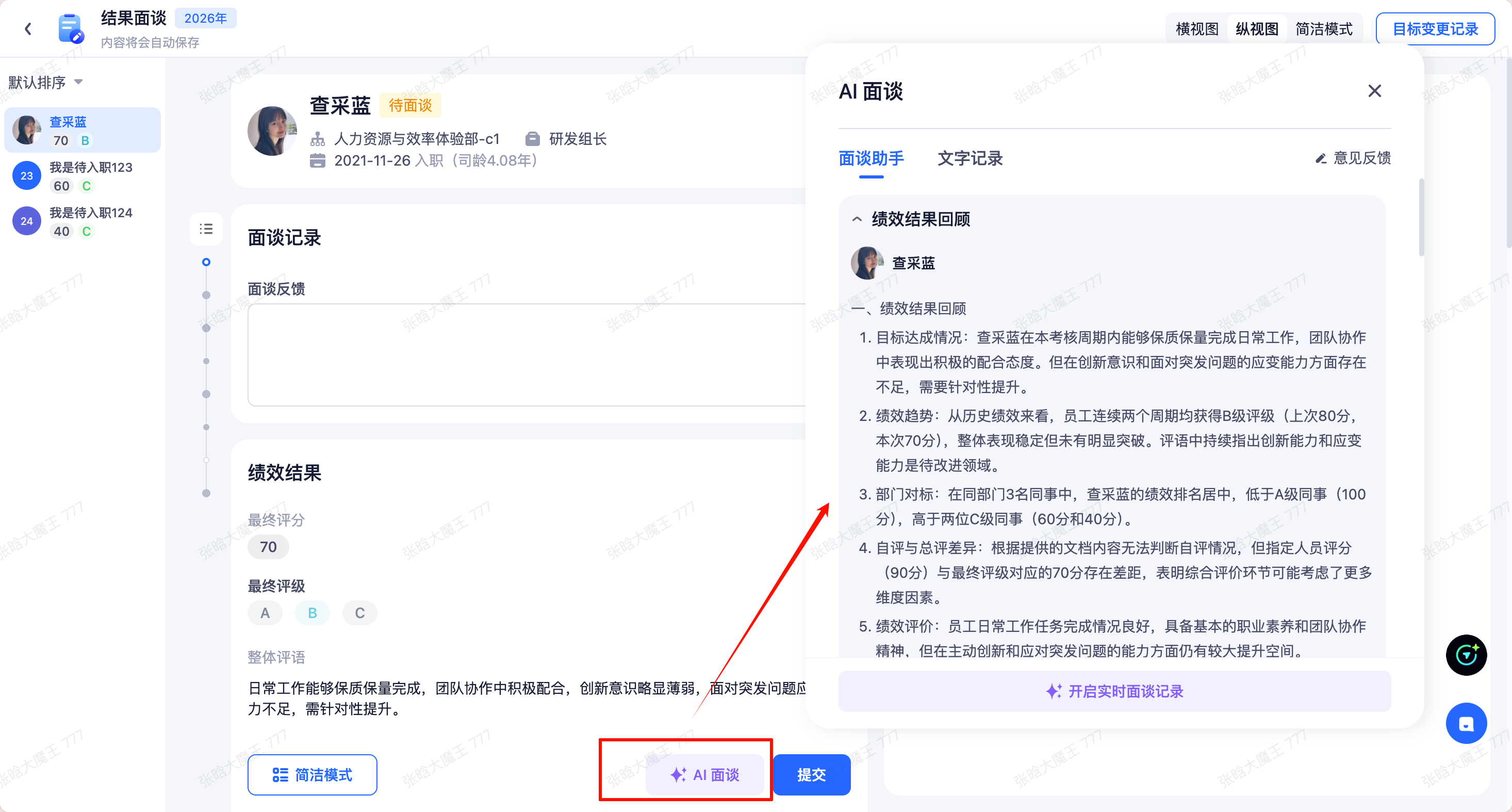This screenshot has width=1512, height=812.
Task: Collapse the 绩效结果回顾 section
Action: click(857, 219)
